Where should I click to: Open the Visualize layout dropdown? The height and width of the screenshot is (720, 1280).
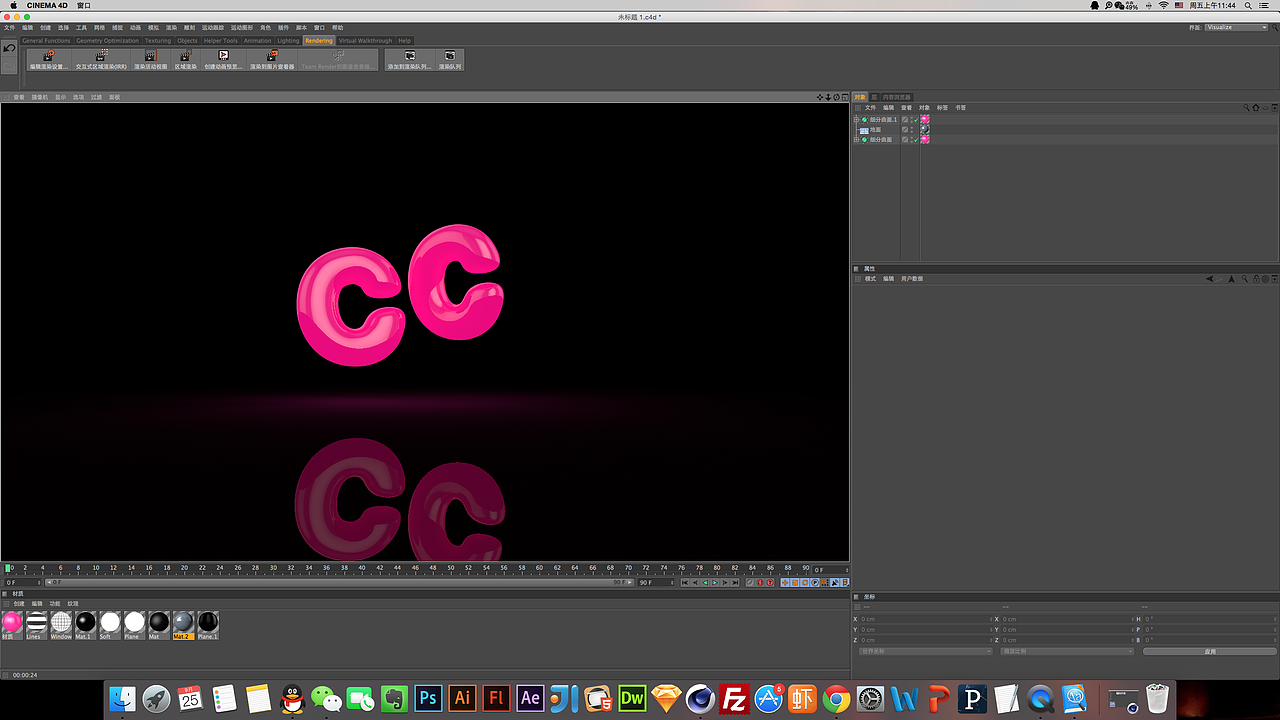pos(1236,27)
